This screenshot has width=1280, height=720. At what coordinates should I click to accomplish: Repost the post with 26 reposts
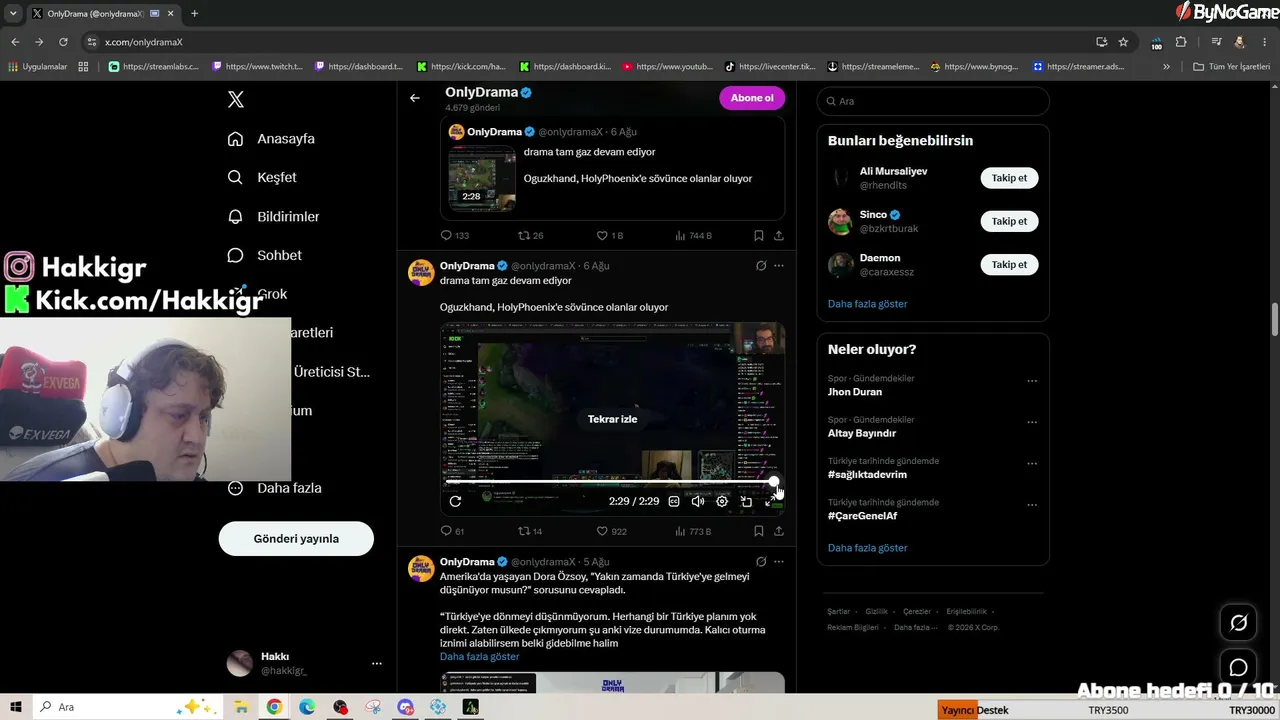(530, 236)
